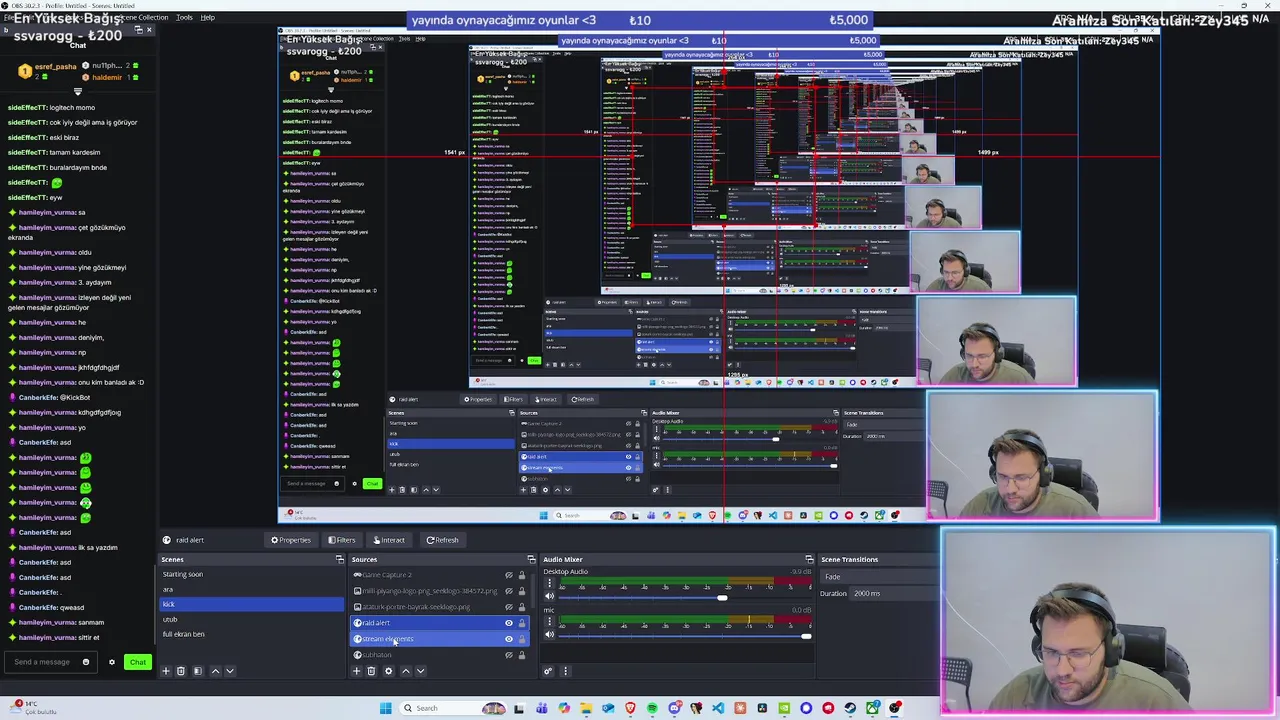Mute mic speaker icon
Screen dimensions: 1280x720
coord(549,635)
